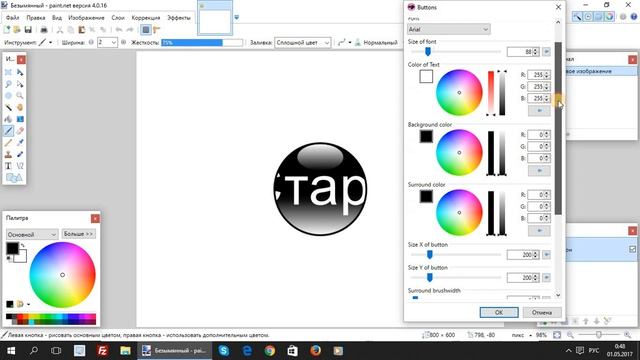
Task: Swap primary and secondary colors
Action: 23,245
